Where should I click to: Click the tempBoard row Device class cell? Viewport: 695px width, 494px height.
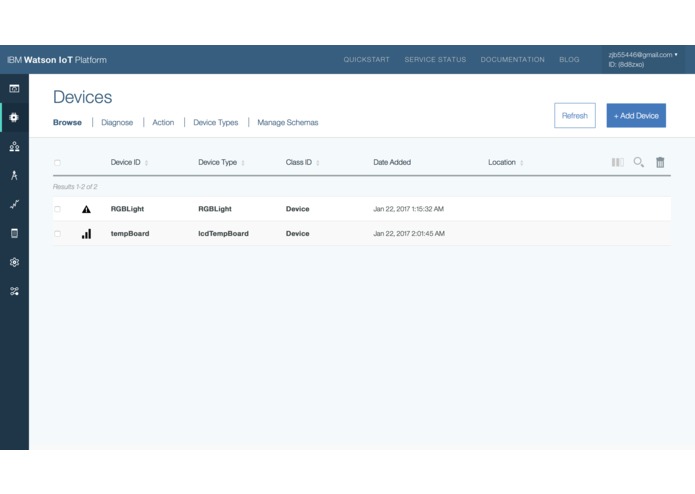click(297, 233)
